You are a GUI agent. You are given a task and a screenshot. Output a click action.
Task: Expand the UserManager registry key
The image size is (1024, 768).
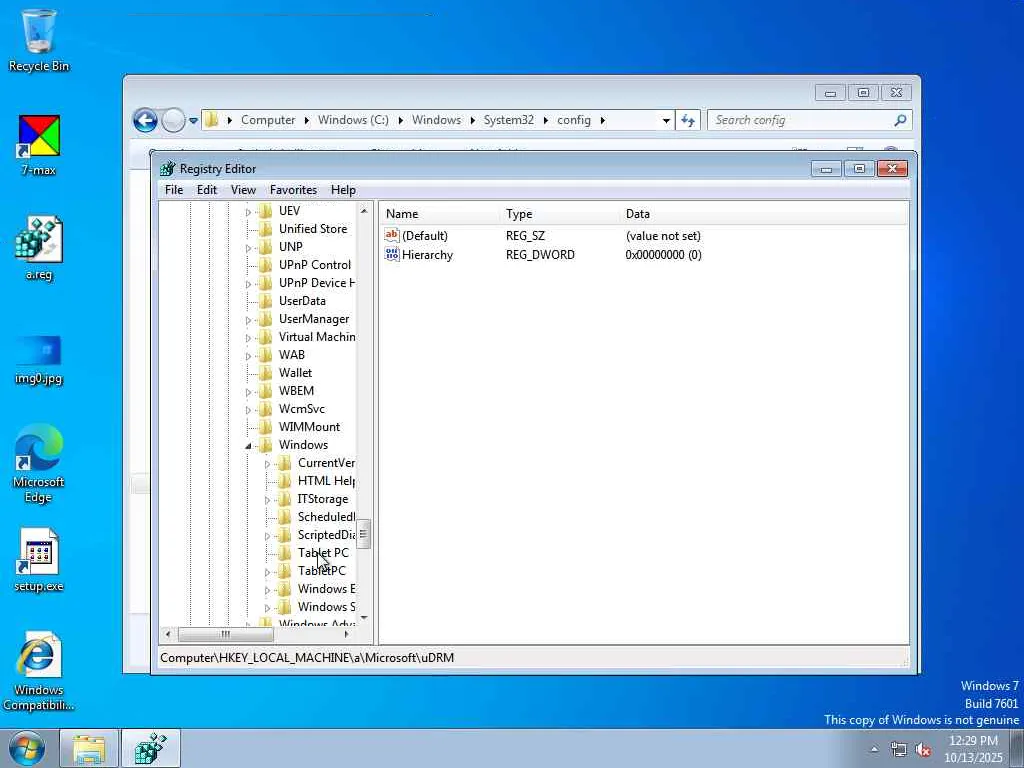tap(248, 320)
